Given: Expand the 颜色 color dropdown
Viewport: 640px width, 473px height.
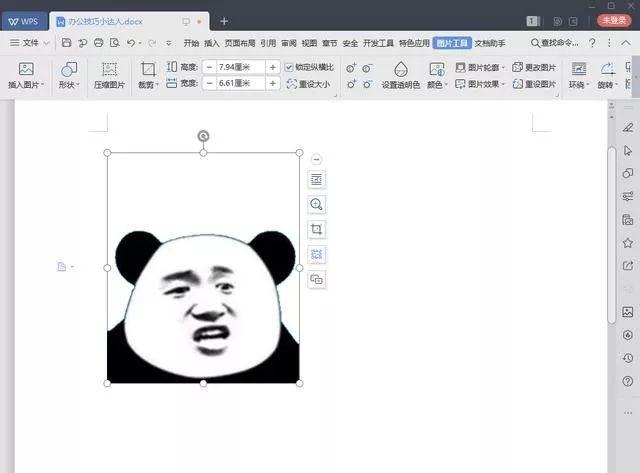Looking at the screenshot, I should pos(437,85).
